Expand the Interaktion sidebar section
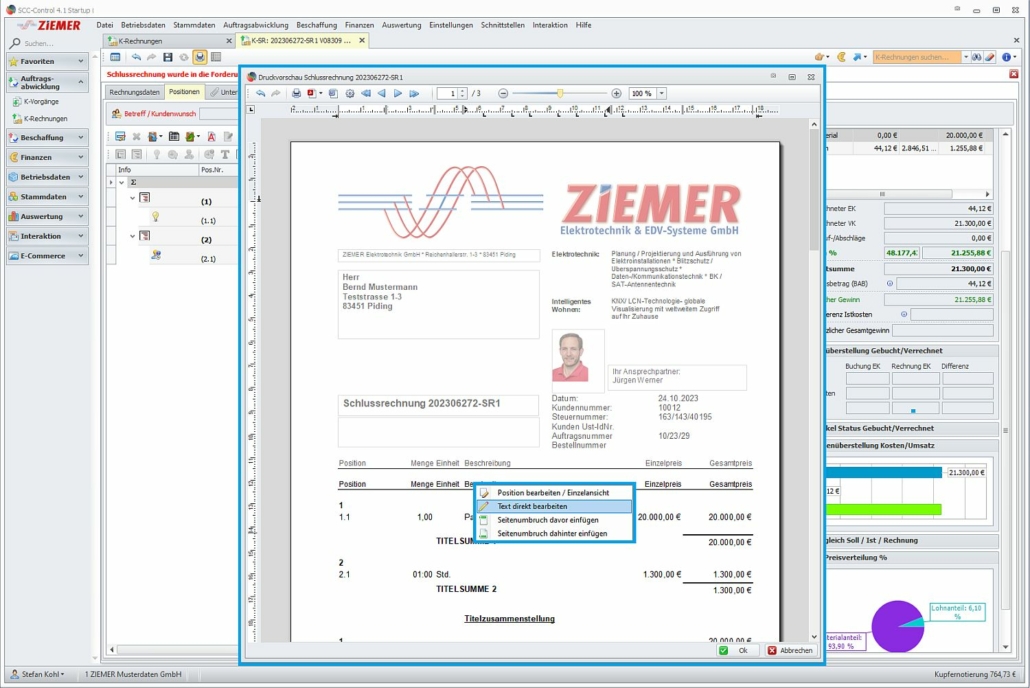 [47, 236]
